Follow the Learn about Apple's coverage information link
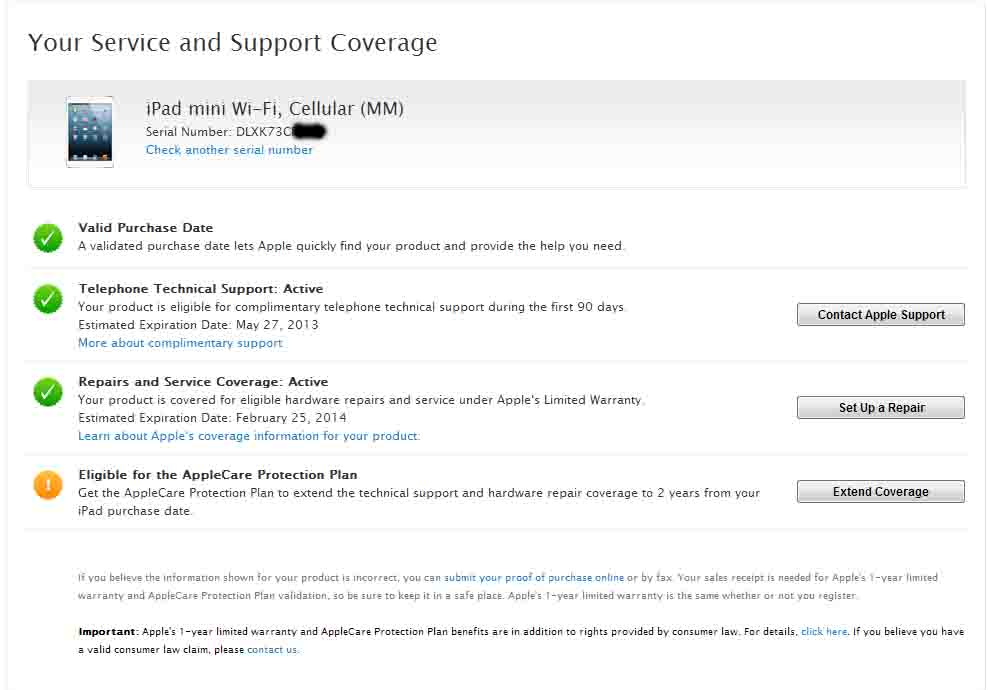 coord(249,436)
